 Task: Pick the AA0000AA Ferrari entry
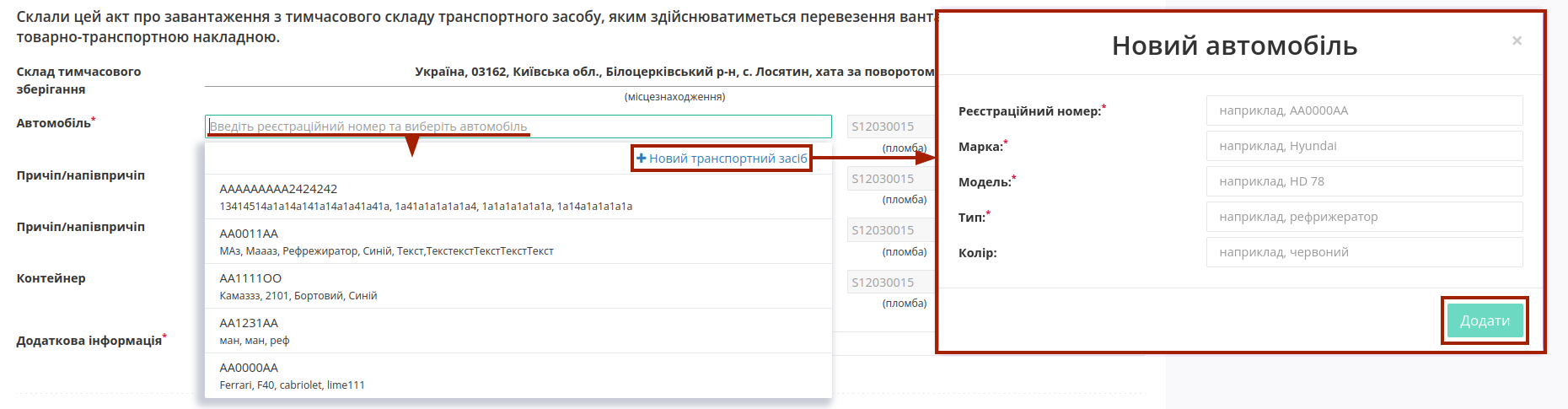[518, 376]
